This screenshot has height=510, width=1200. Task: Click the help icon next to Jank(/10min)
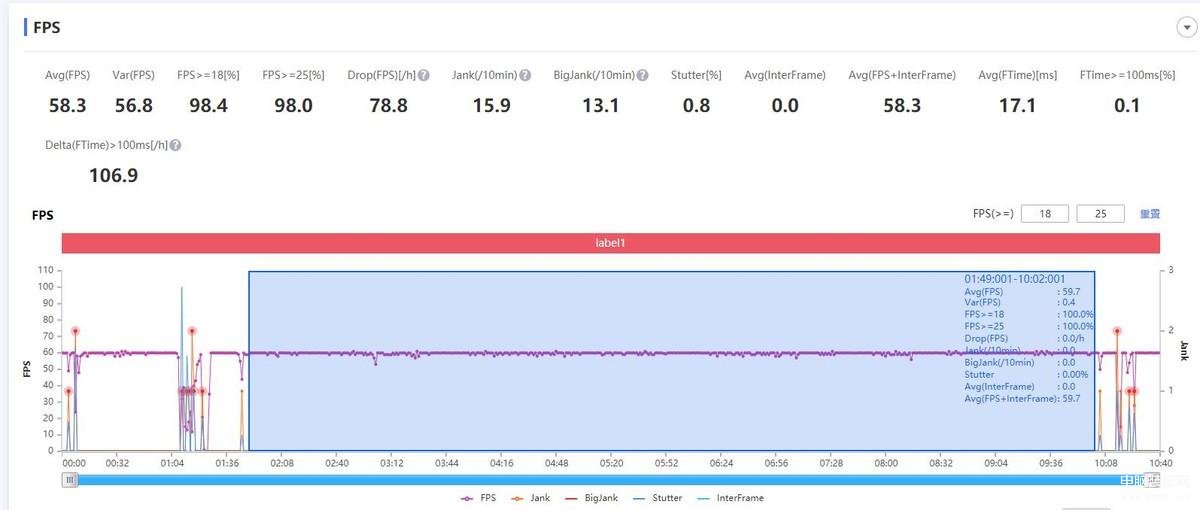click(x=525, y=75)
